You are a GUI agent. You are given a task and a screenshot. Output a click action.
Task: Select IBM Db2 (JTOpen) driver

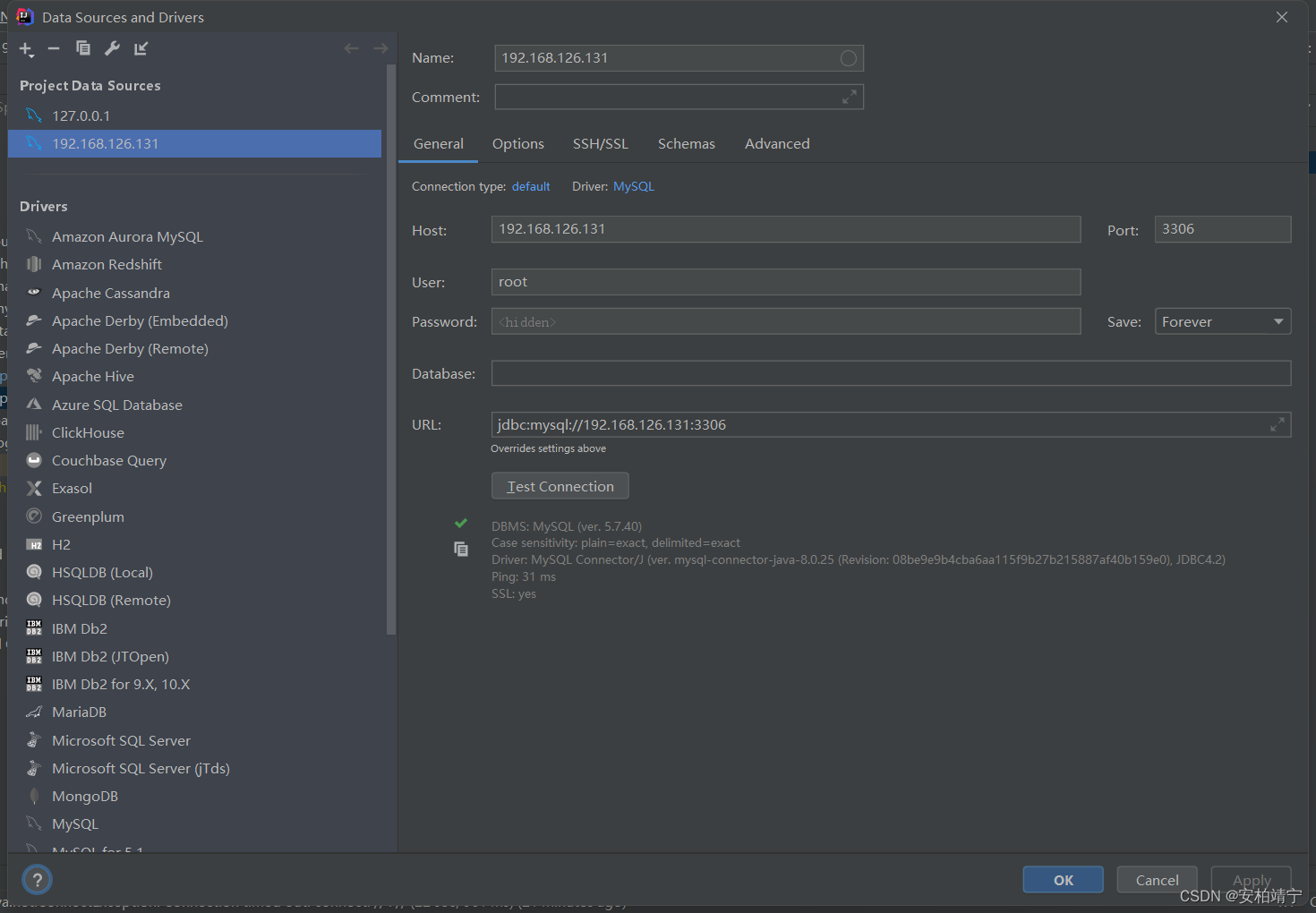195,656
